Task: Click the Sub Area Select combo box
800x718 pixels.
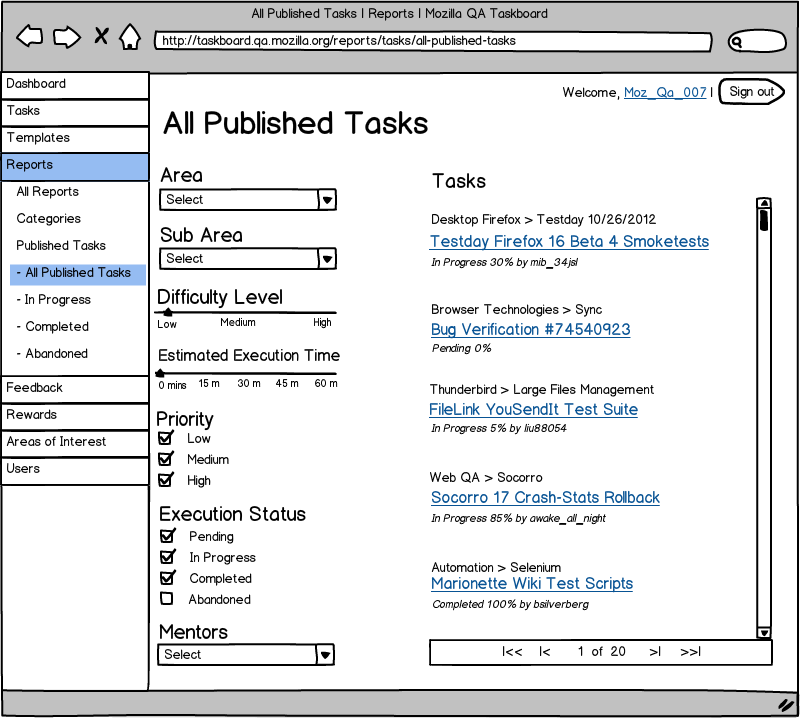Action: pos(248,259)
